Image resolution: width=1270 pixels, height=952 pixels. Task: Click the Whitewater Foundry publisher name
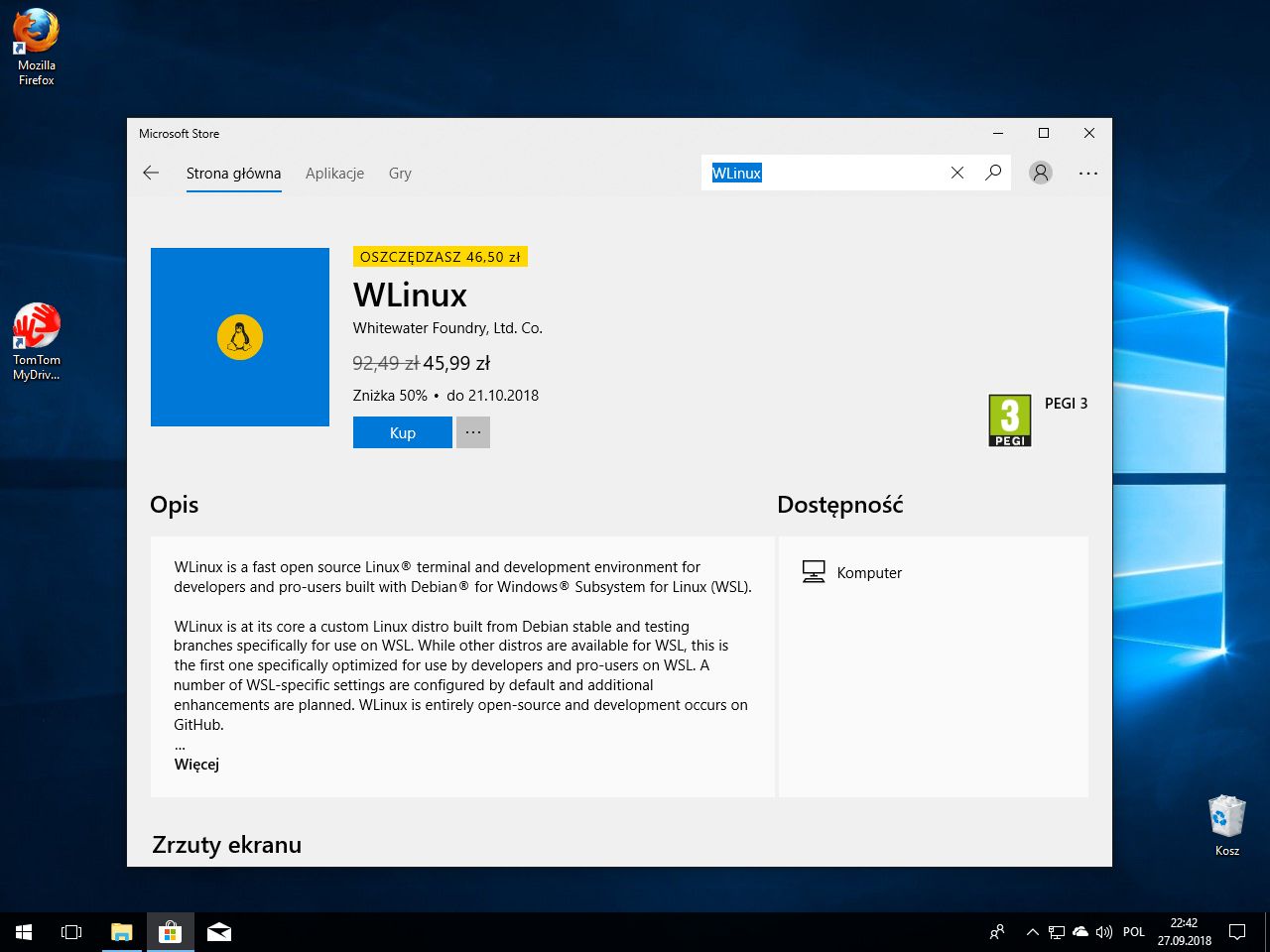click(447, 328)
